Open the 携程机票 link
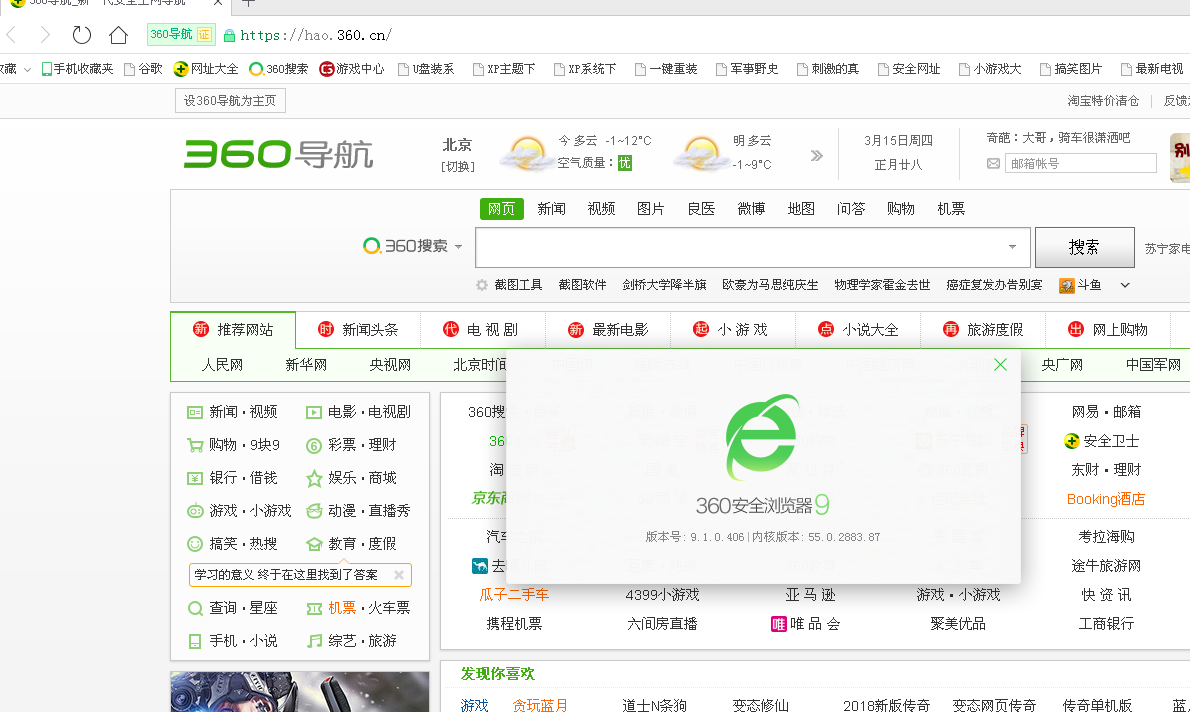 pyautogui.click(x=514, y=624)
